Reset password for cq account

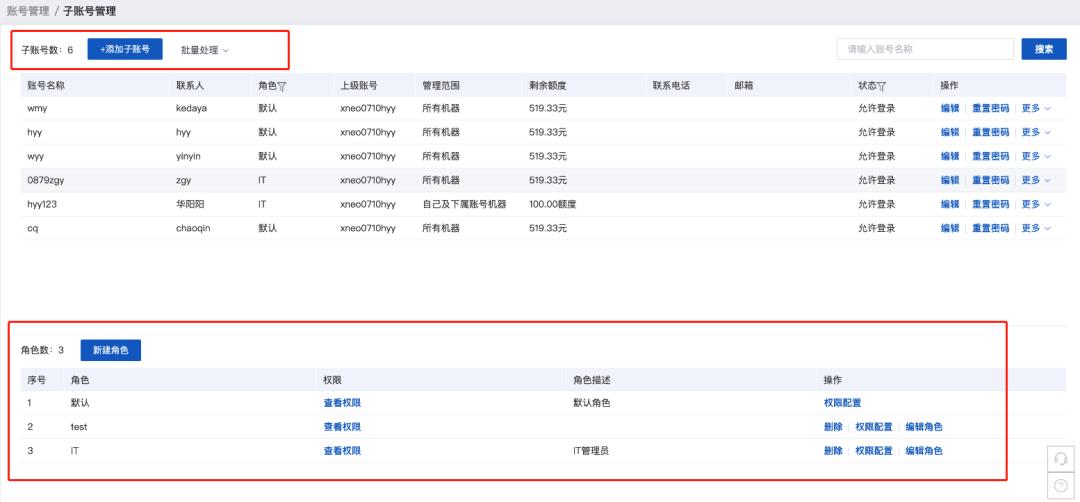(x=990, y=228)
